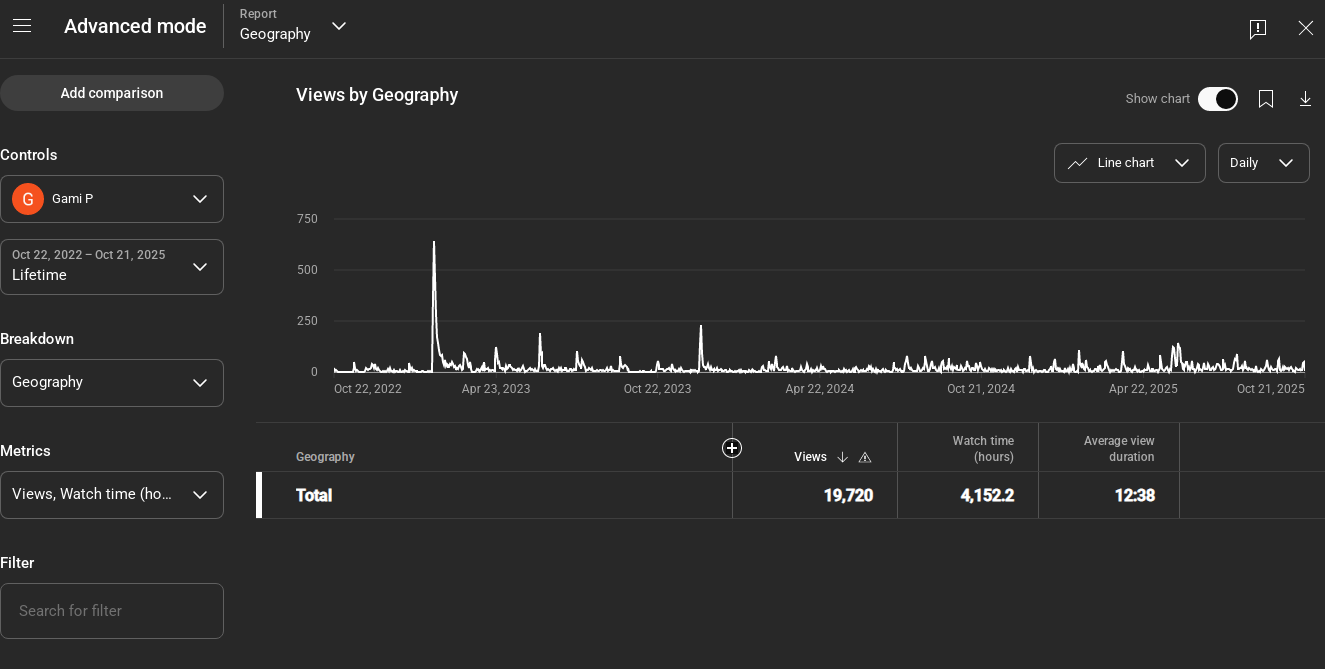The image size is (1325, 669).
Task: Click the Views column header
Action: [x=810, y=457]
